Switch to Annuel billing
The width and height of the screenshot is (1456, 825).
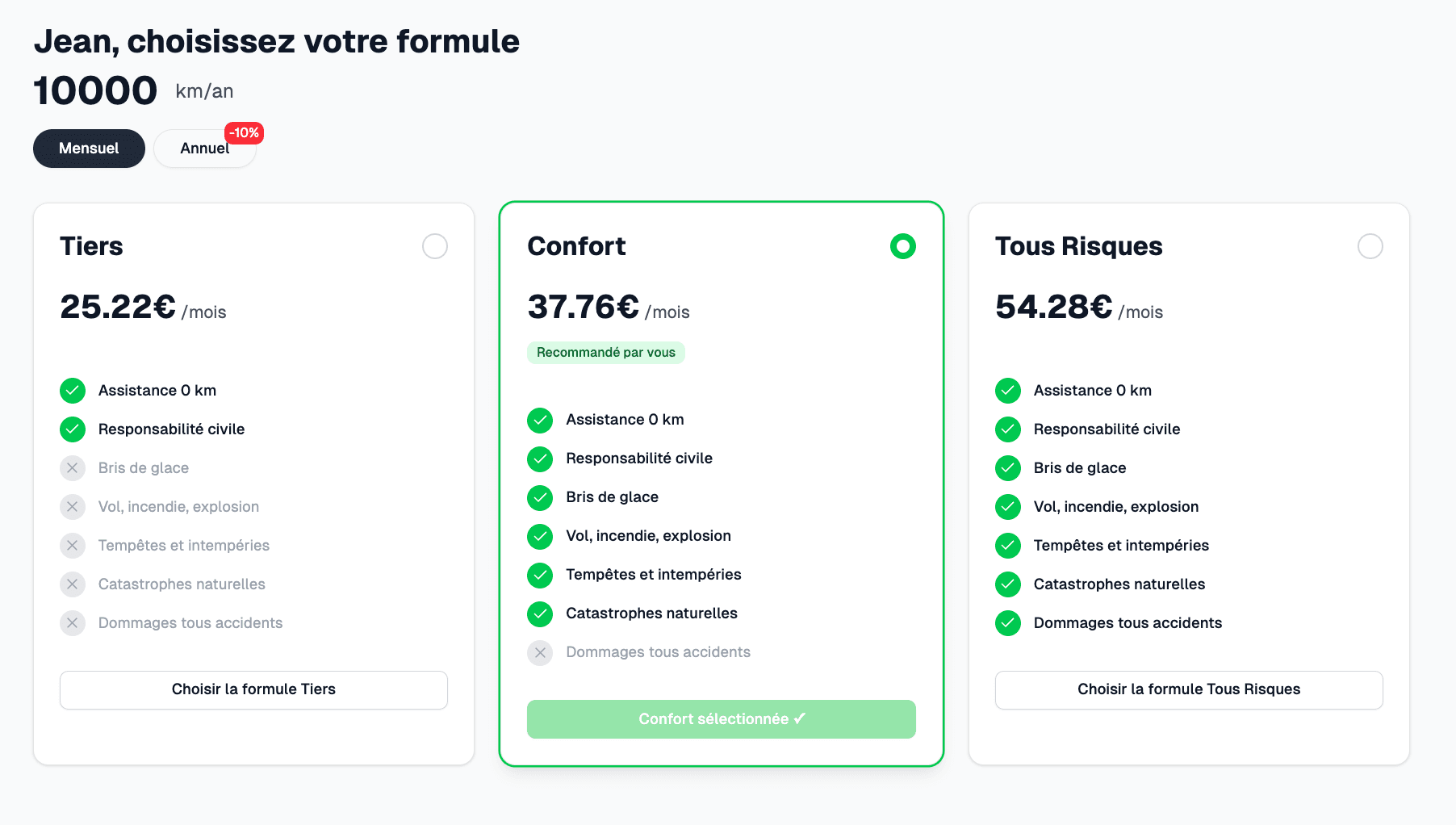(204, 149)
